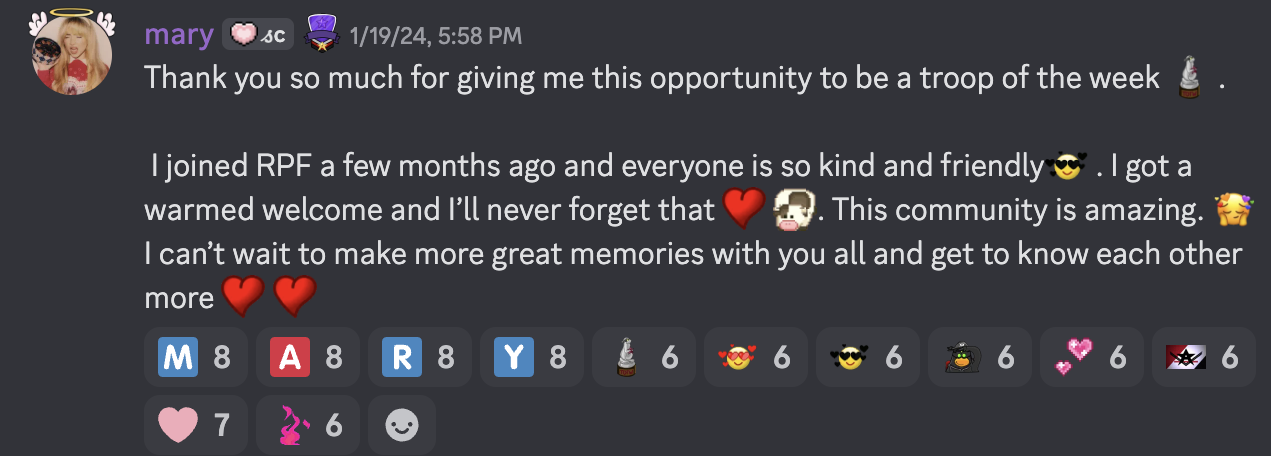1271x456 pixels.
Task: Toggle the Y letter reaction
Action: pyautogui.click(x=530, y=357)
